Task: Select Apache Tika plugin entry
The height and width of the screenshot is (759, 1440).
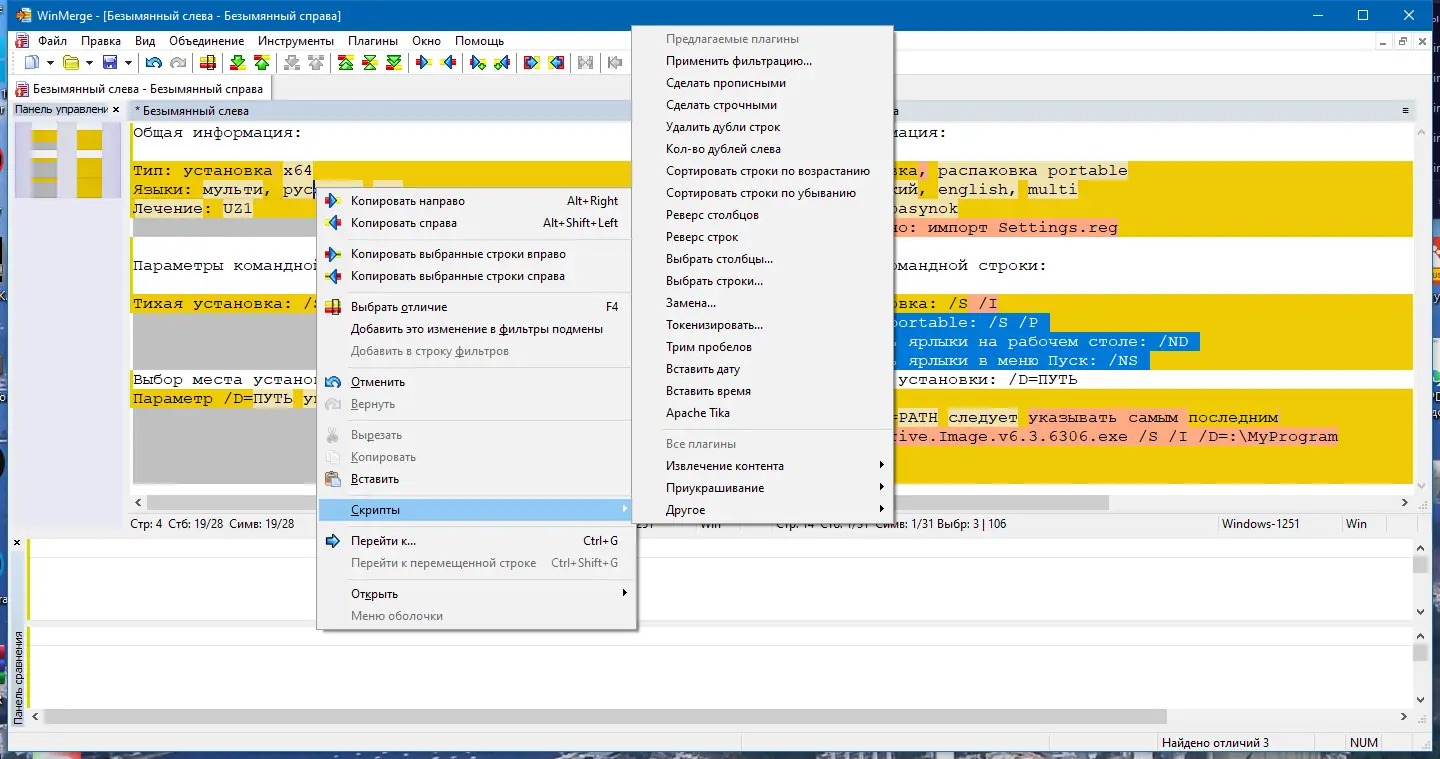Action: pyautogui.click(x=763, y=413)
